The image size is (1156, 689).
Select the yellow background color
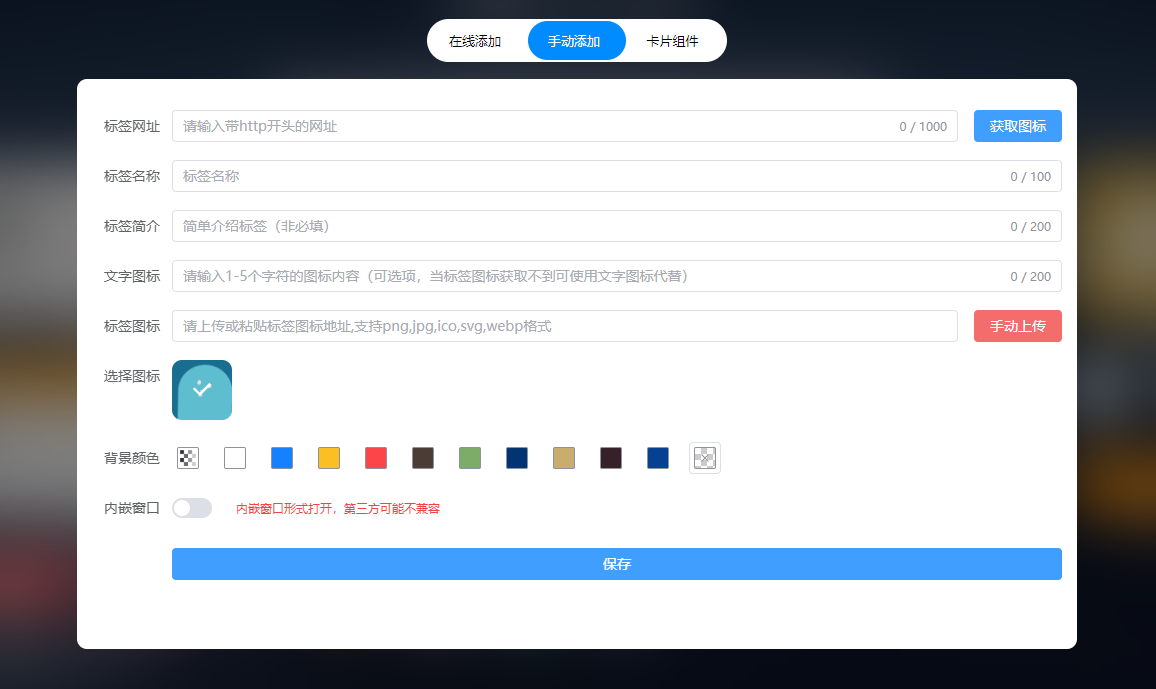click(x=328, y=457)
